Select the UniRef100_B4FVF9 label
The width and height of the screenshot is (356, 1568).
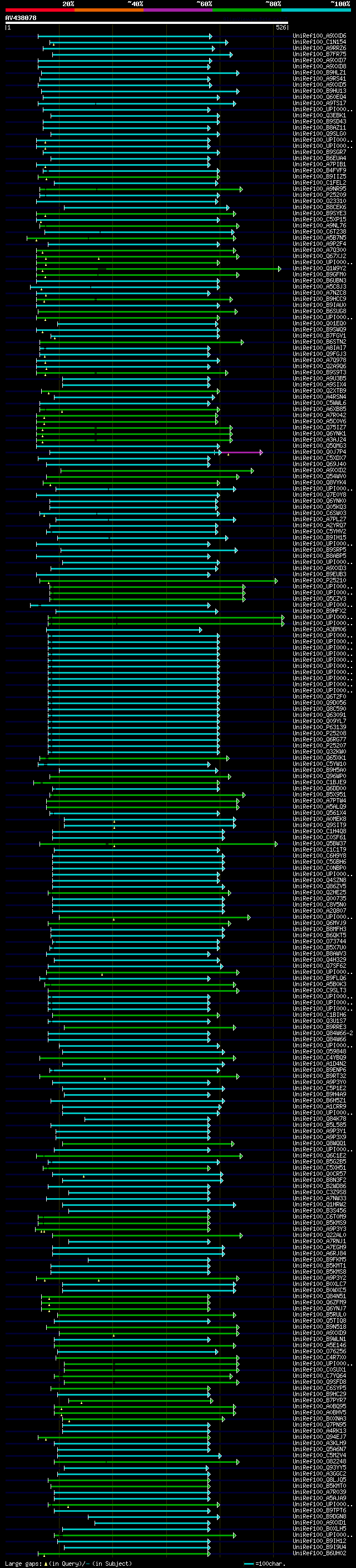(319, 170)
